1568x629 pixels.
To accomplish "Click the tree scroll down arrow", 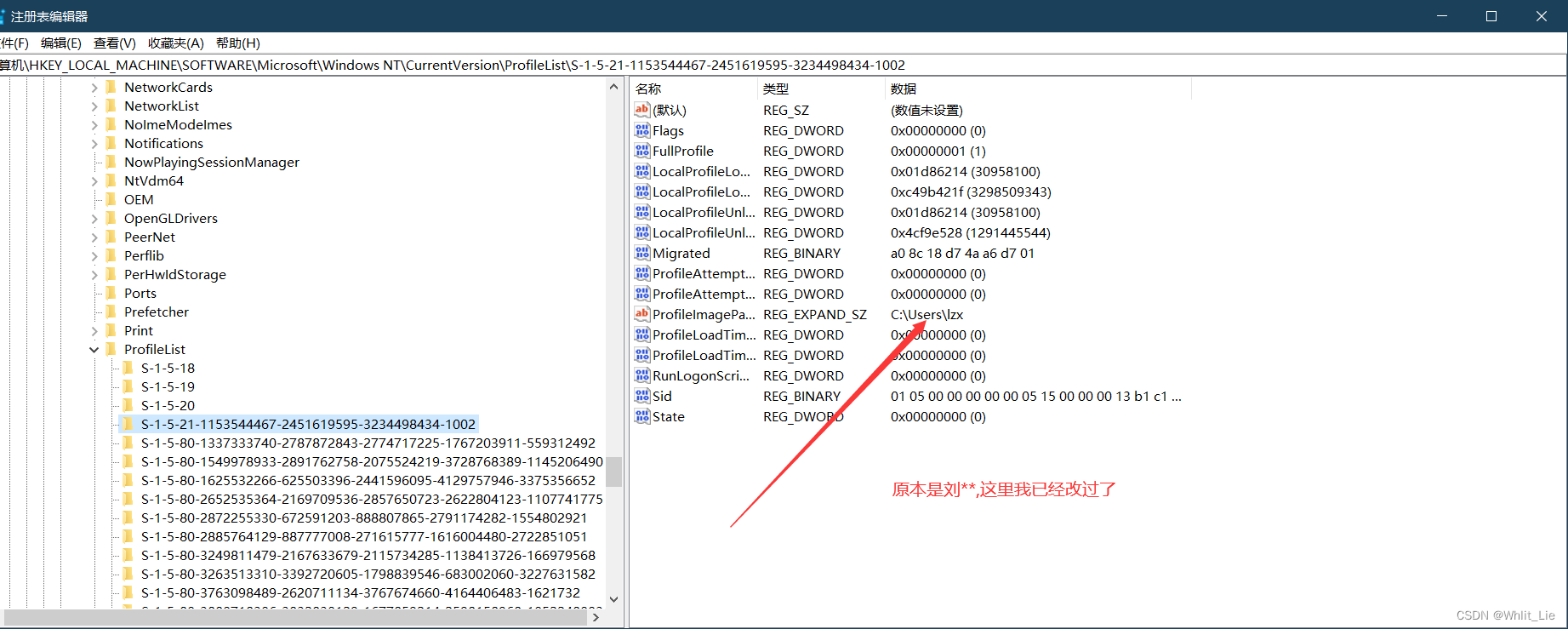I will (x=614, y=599).
